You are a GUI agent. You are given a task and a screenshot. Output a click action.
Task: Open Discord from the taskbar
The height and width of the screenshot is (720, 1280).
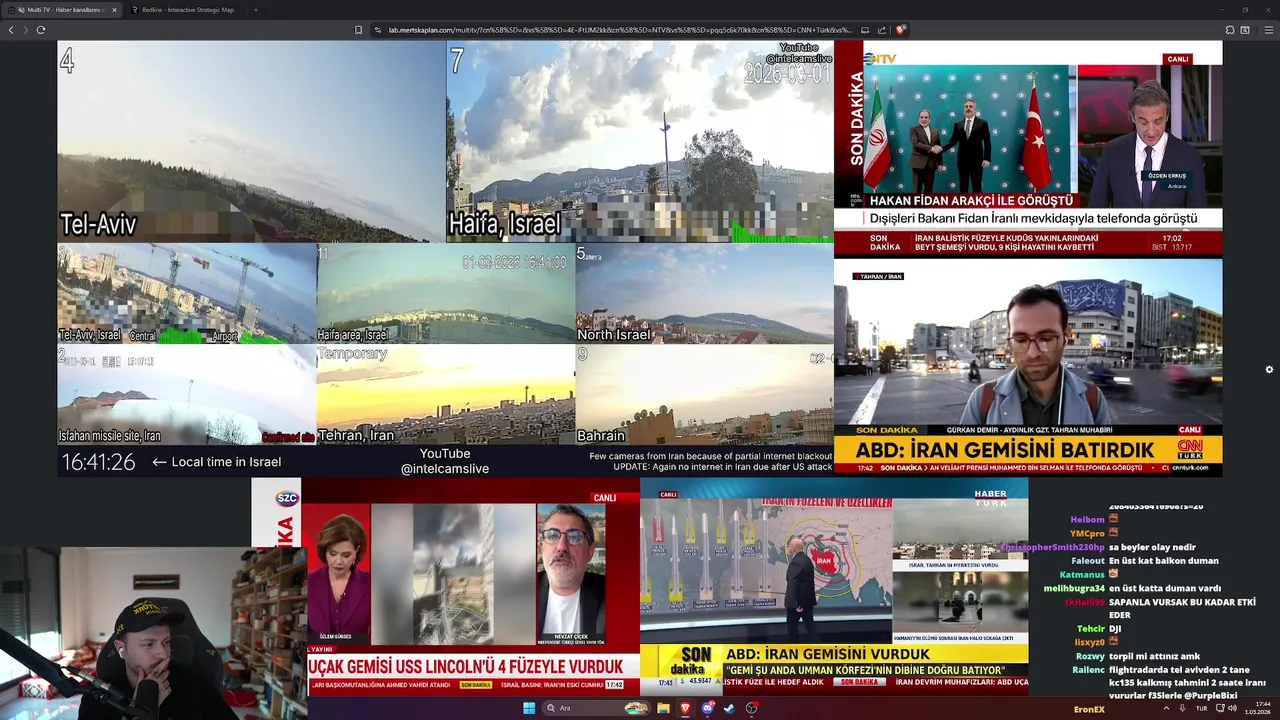707,708
